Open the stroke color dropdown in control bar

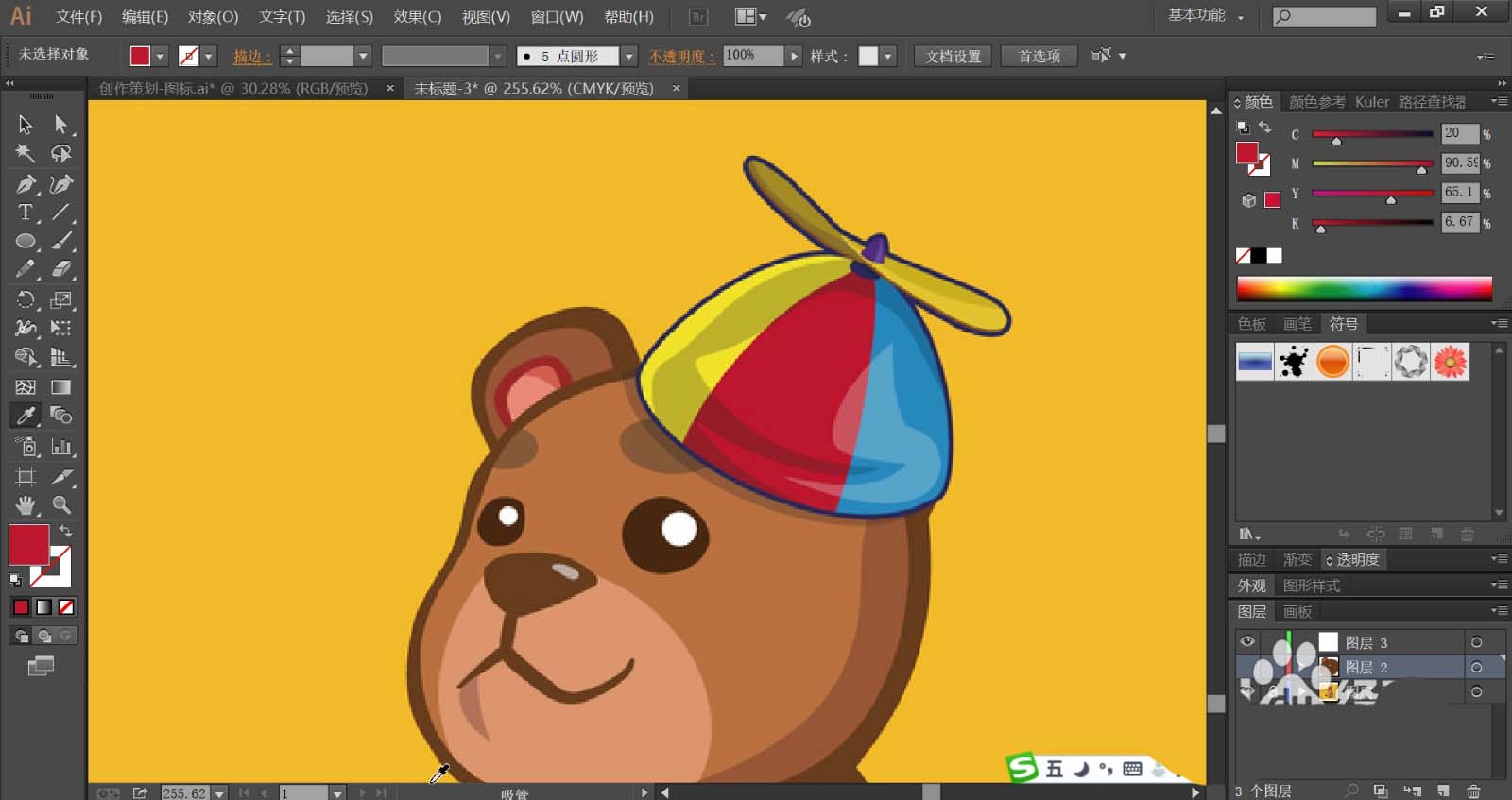point(209,57)
